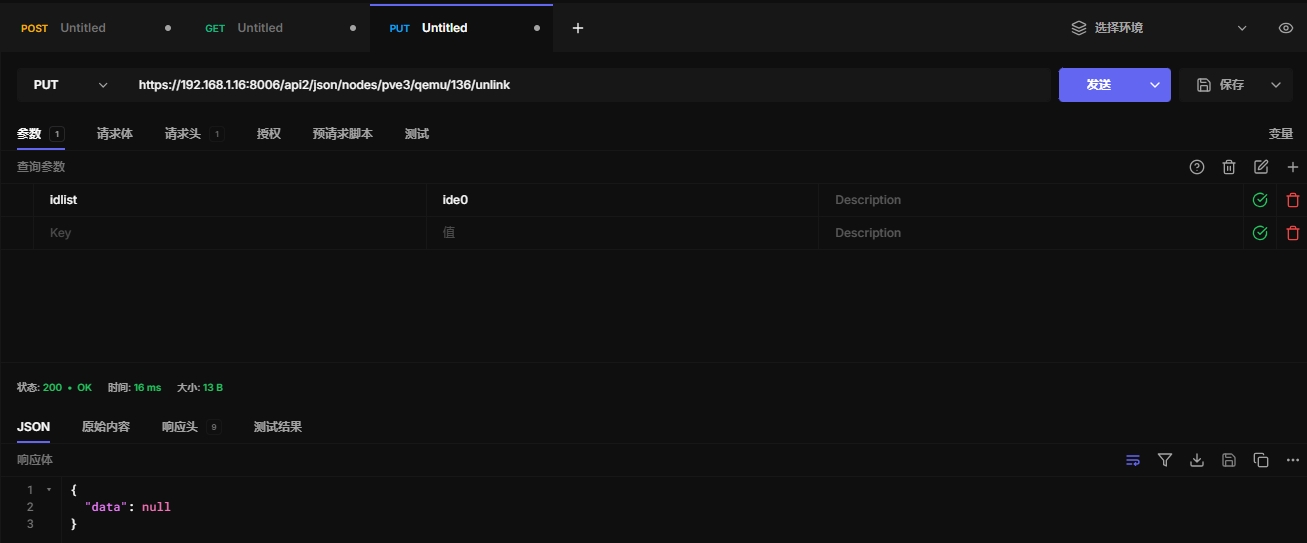
Task: Add a new request tab
Action: click(x=577, y=28)
